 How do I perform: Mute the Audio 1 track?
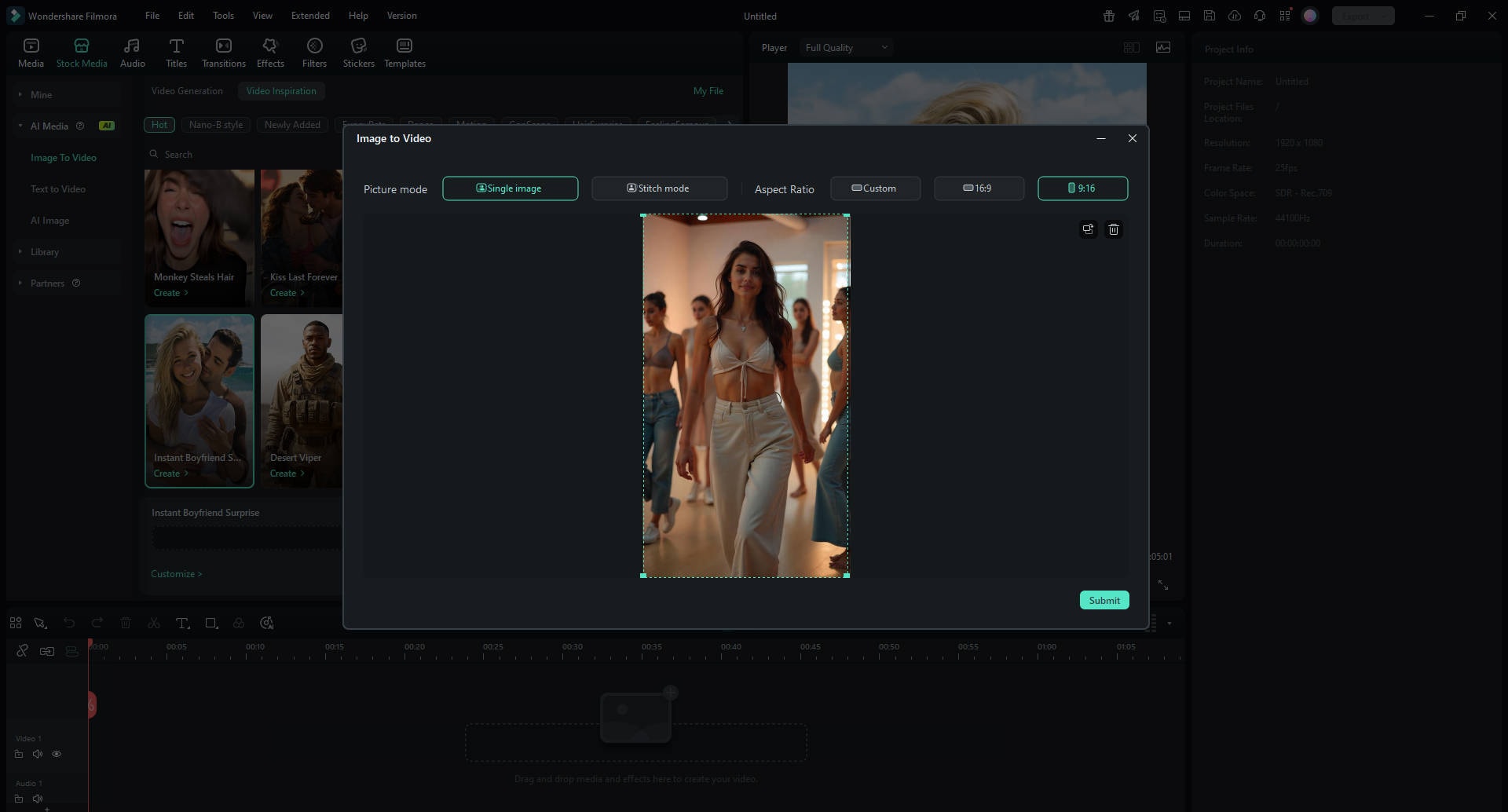coord(38,799)
